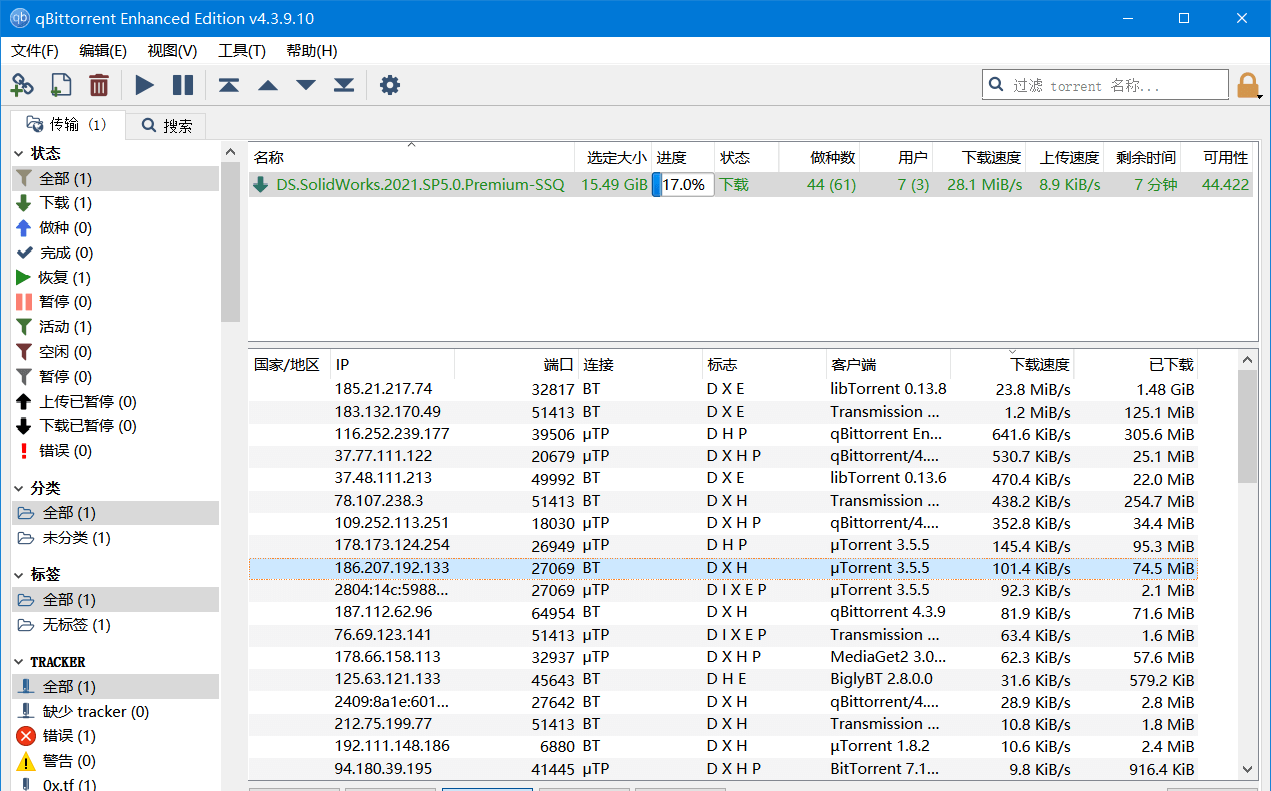Click the 17.0% progress bar
The width and height of the screenshot is (1271, 791).
coord(684,185)
